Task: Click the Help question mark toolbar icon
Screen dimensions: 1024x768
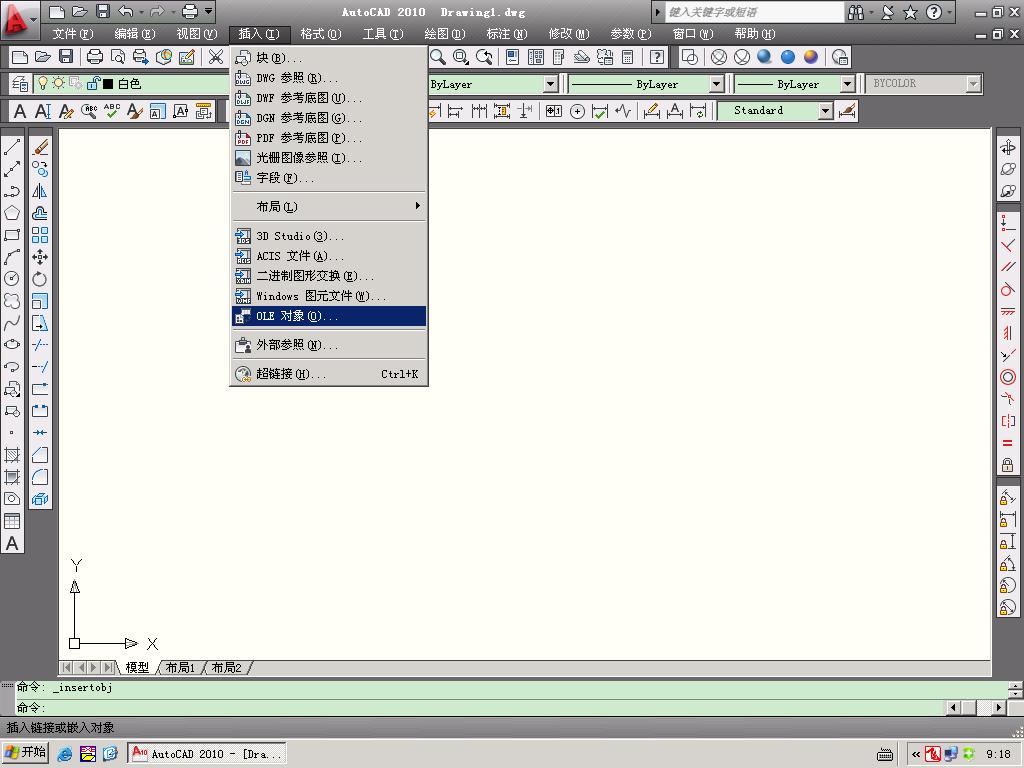Action: 657,57
